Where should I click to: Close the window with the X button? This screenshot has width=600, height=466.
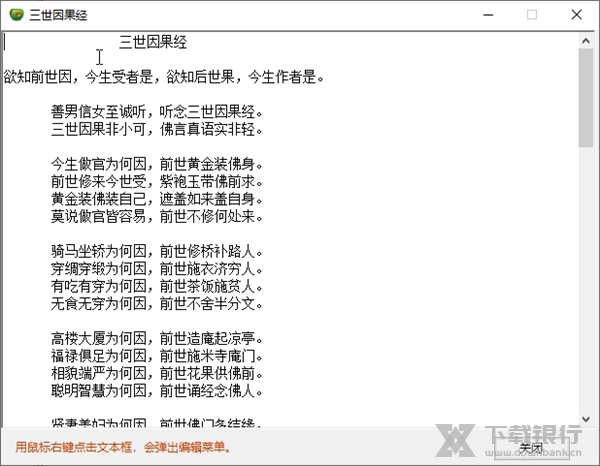(576, 15)
